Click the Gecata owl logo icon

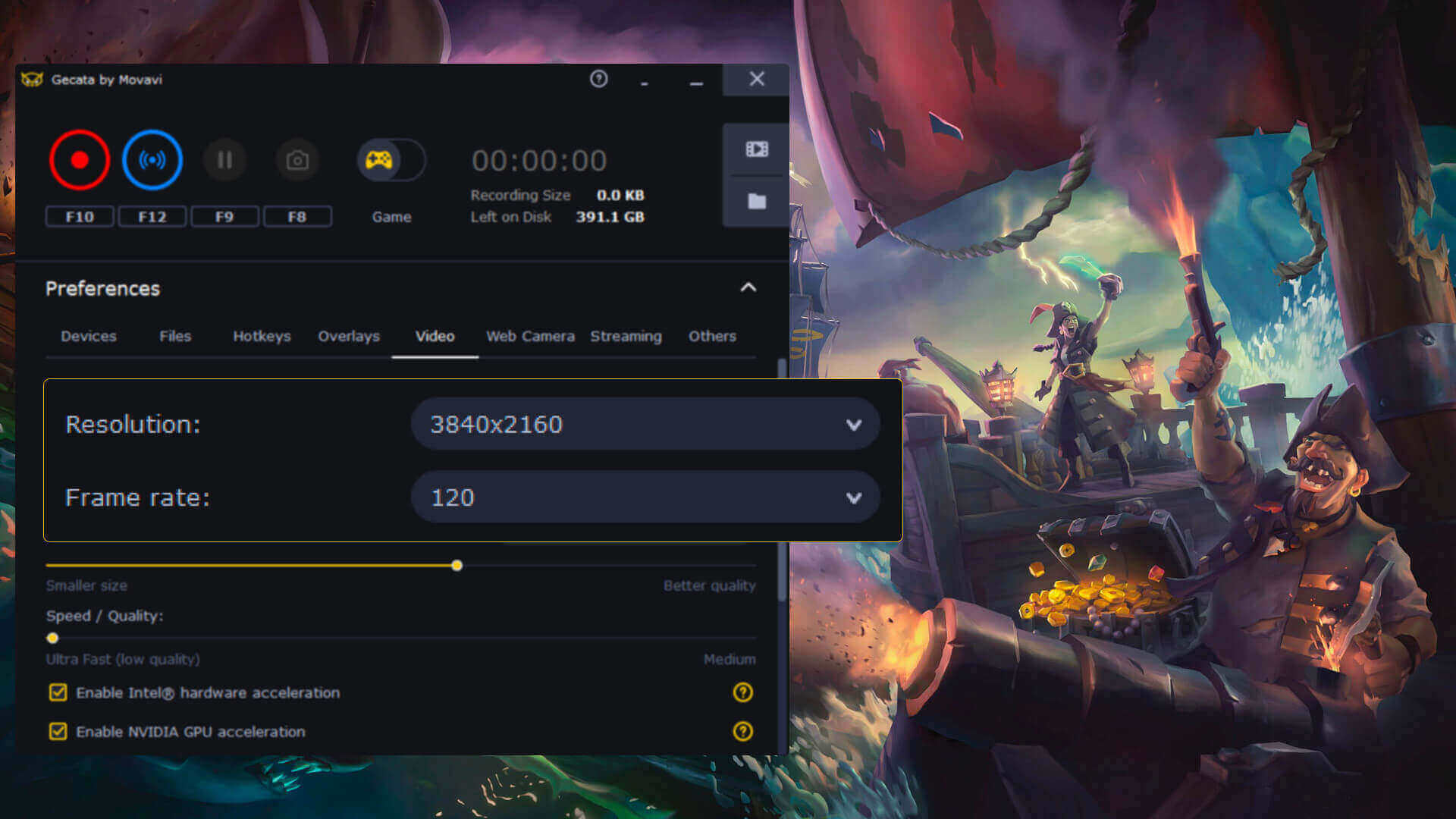(32, 80)
